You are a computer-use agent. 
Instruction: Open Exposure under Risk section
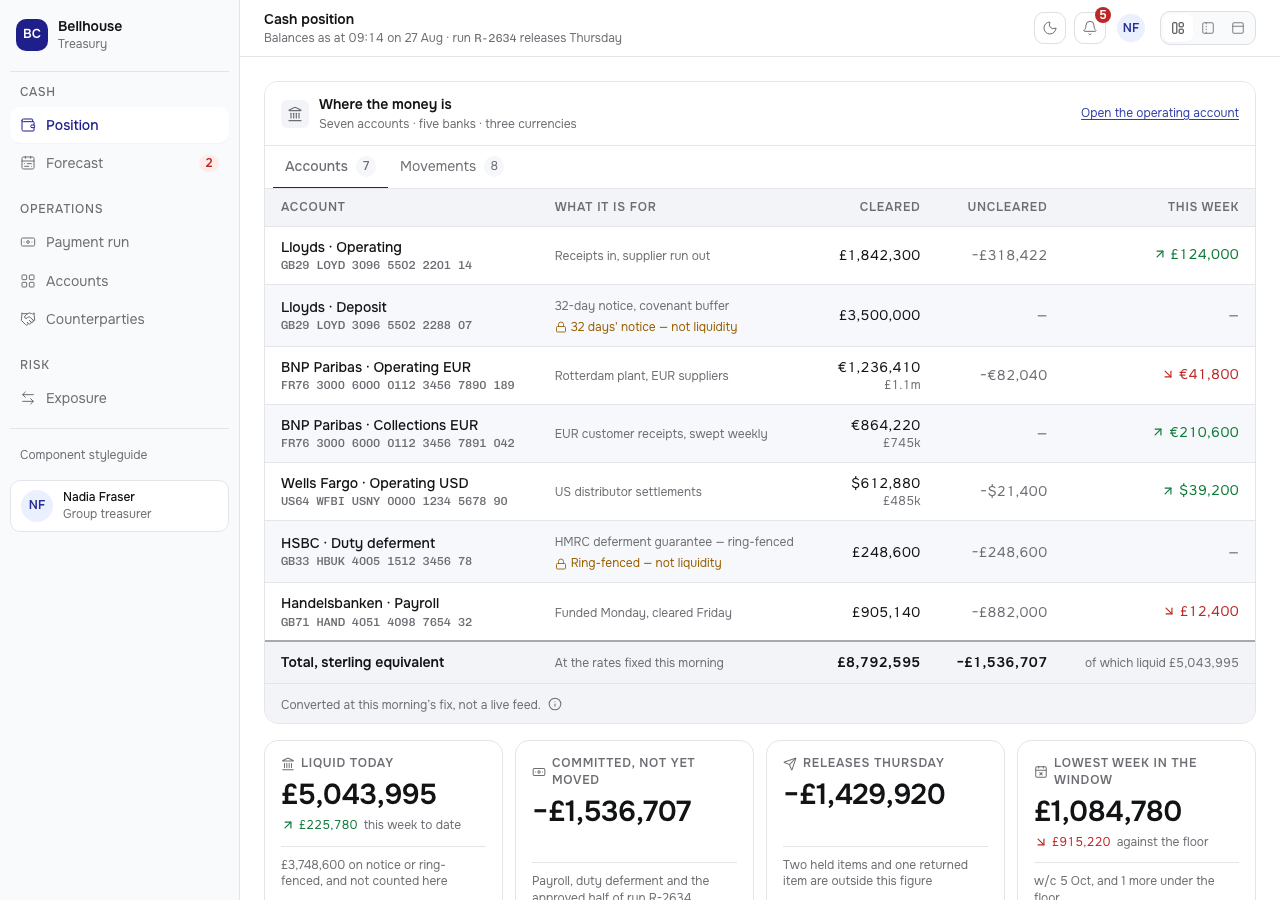point(119,398)
